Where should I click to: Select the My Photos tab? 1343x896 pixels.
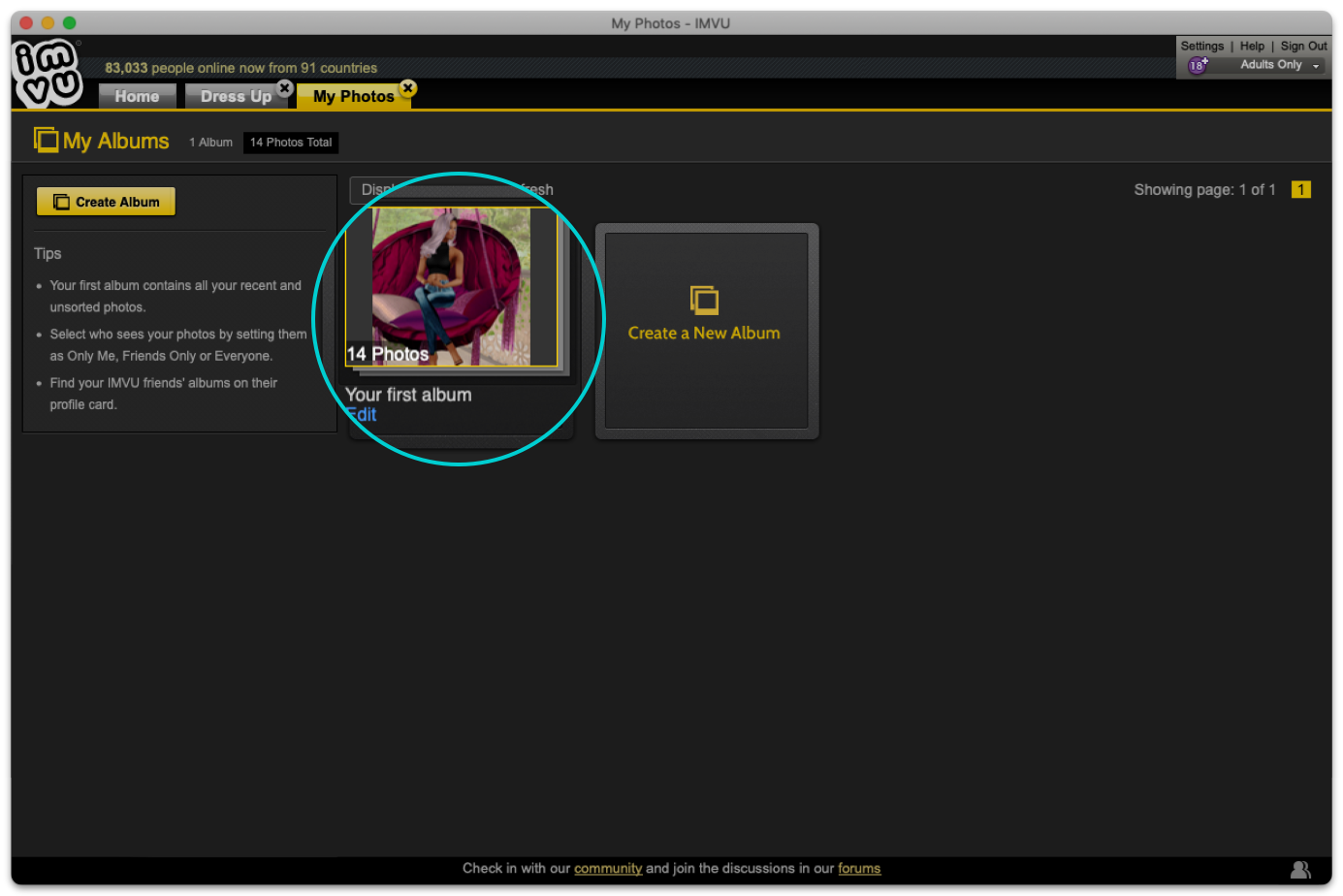pyautogui.click(x=354, y=96)
